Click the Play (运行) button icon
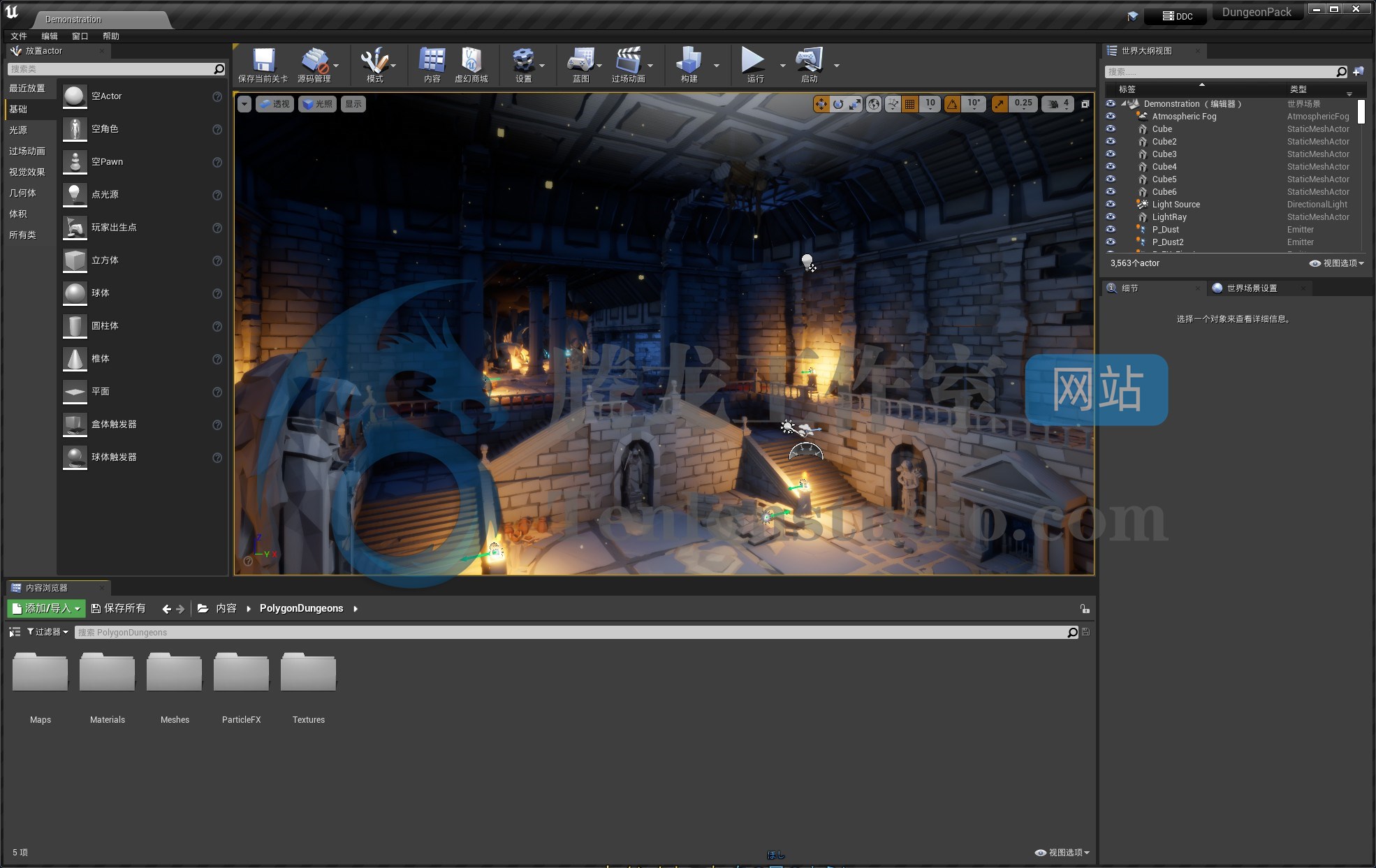 coord(753,60)
